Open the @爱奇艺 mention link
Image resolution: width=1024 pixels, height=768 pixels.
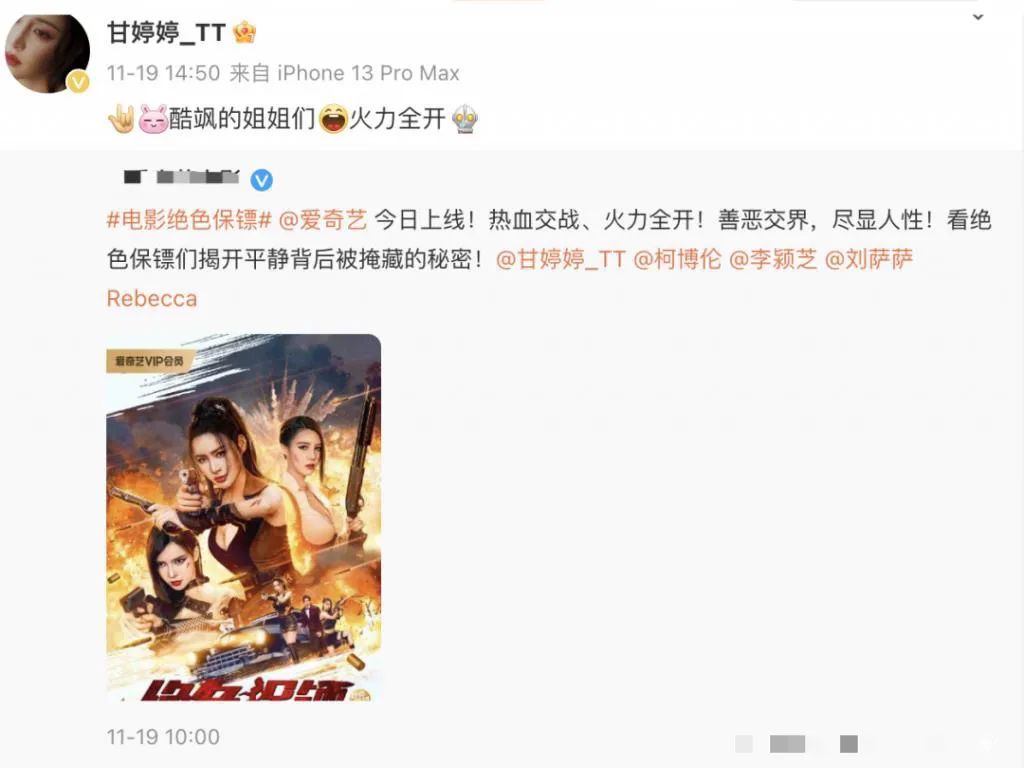coord(323,220)
